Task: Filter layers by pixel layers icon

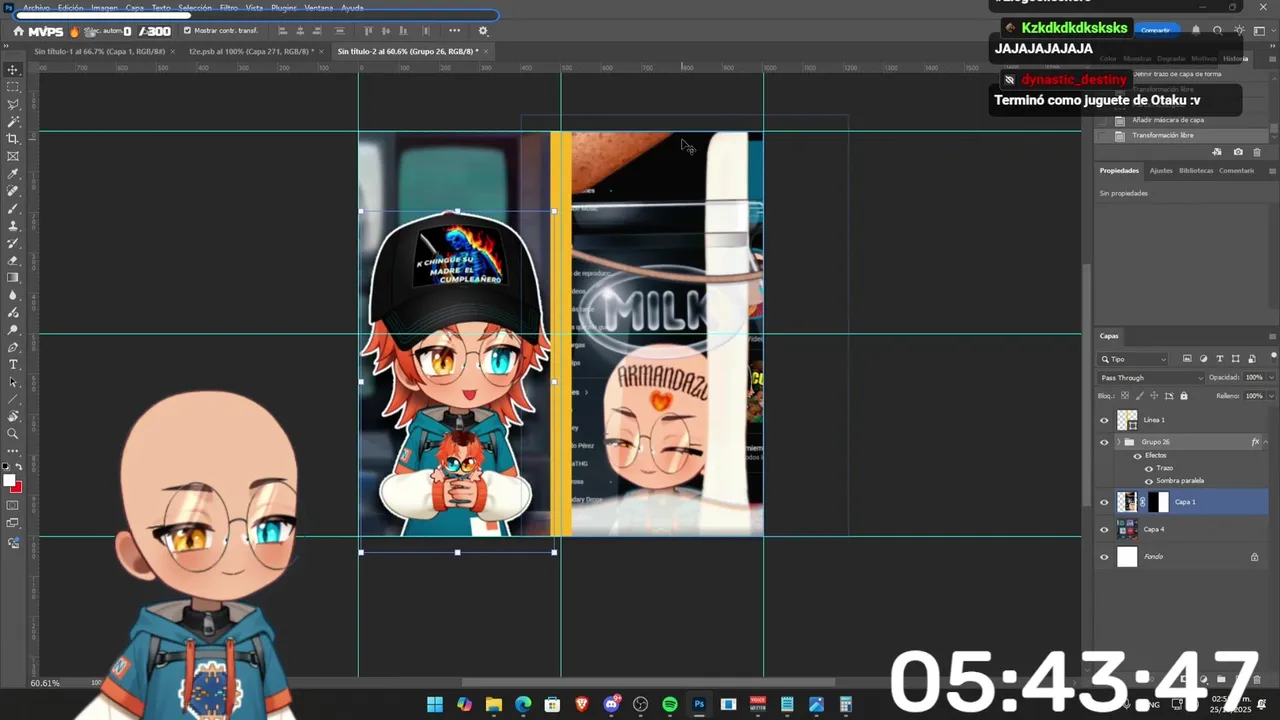Action: [1187, 359]
